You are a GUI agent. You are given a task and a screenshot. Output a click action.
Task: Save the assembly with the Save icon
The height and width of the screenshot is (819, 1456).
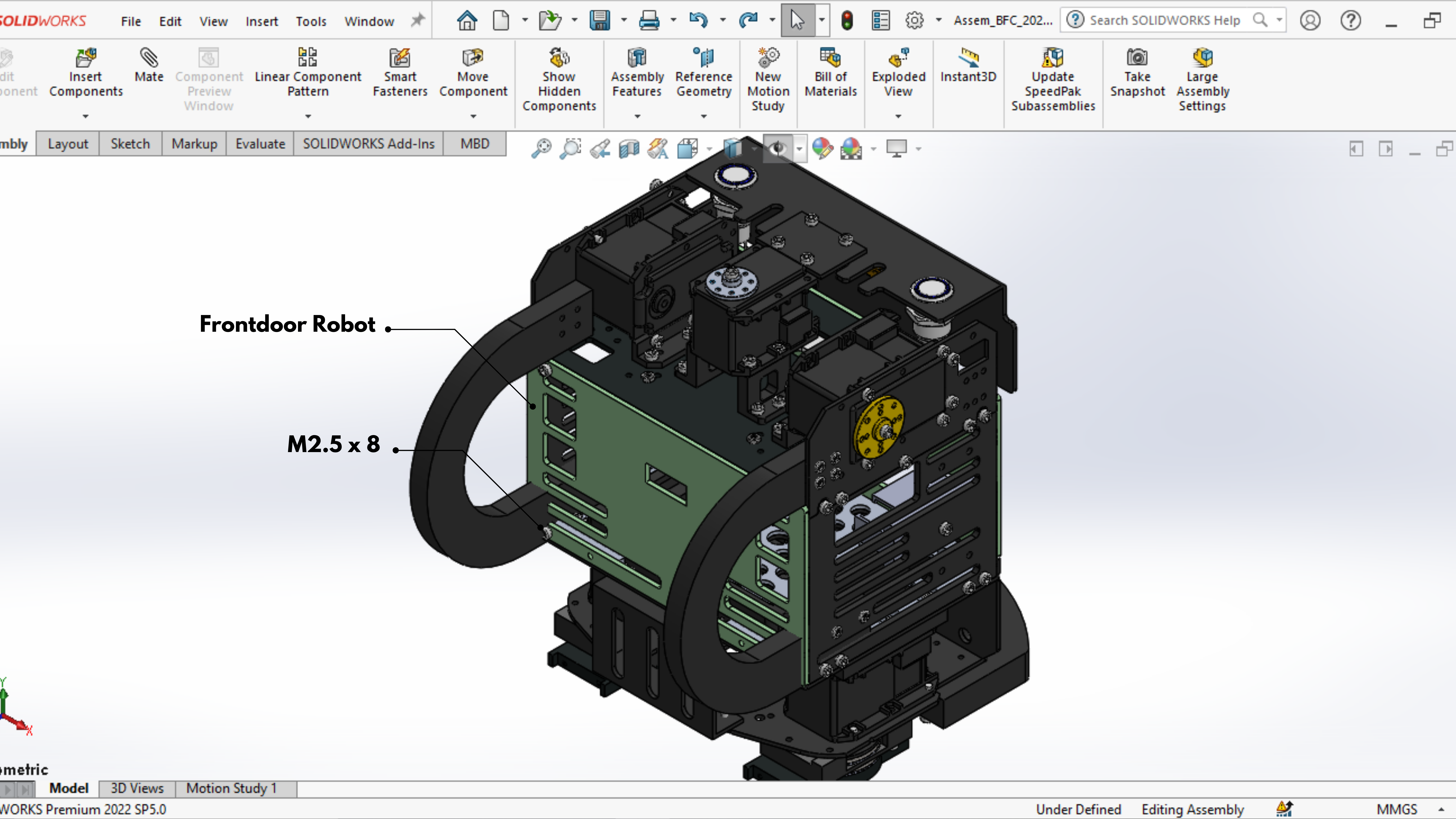tap(599, 21)
